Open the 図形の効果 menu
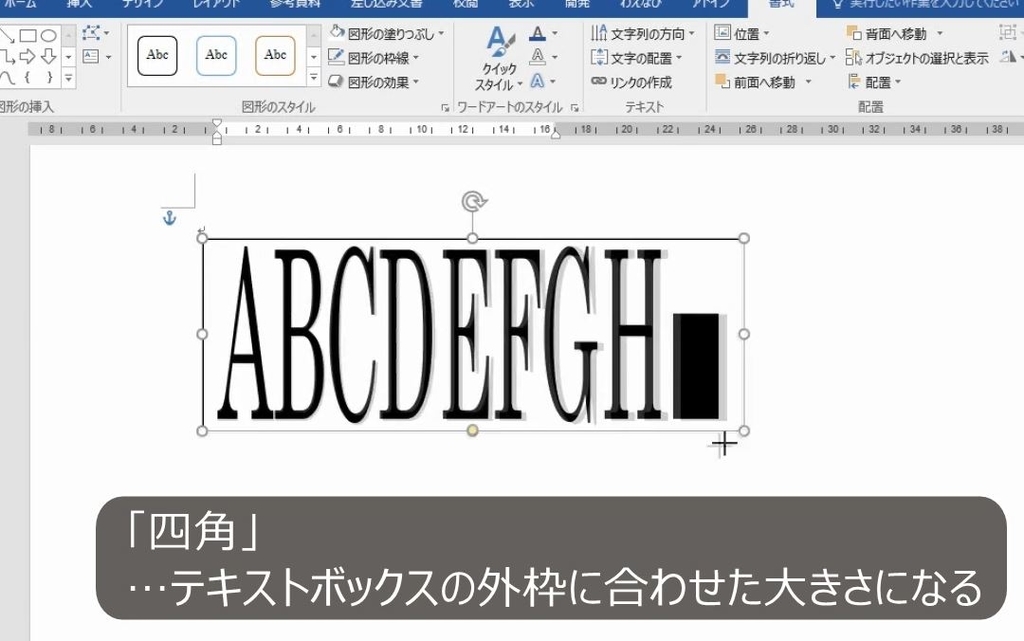The height and width of the screenshot is (641, 1024). pyautogui.click(x=373, y=82)
